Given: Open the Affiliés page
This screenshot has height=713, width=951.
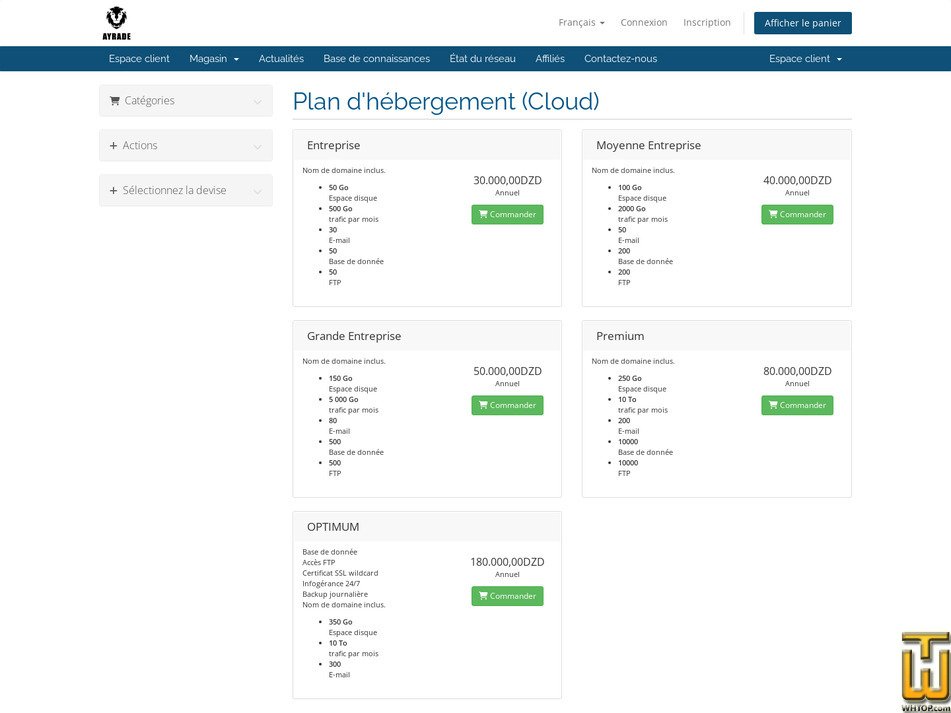Looking at the screenshot, I should (550, 59).
